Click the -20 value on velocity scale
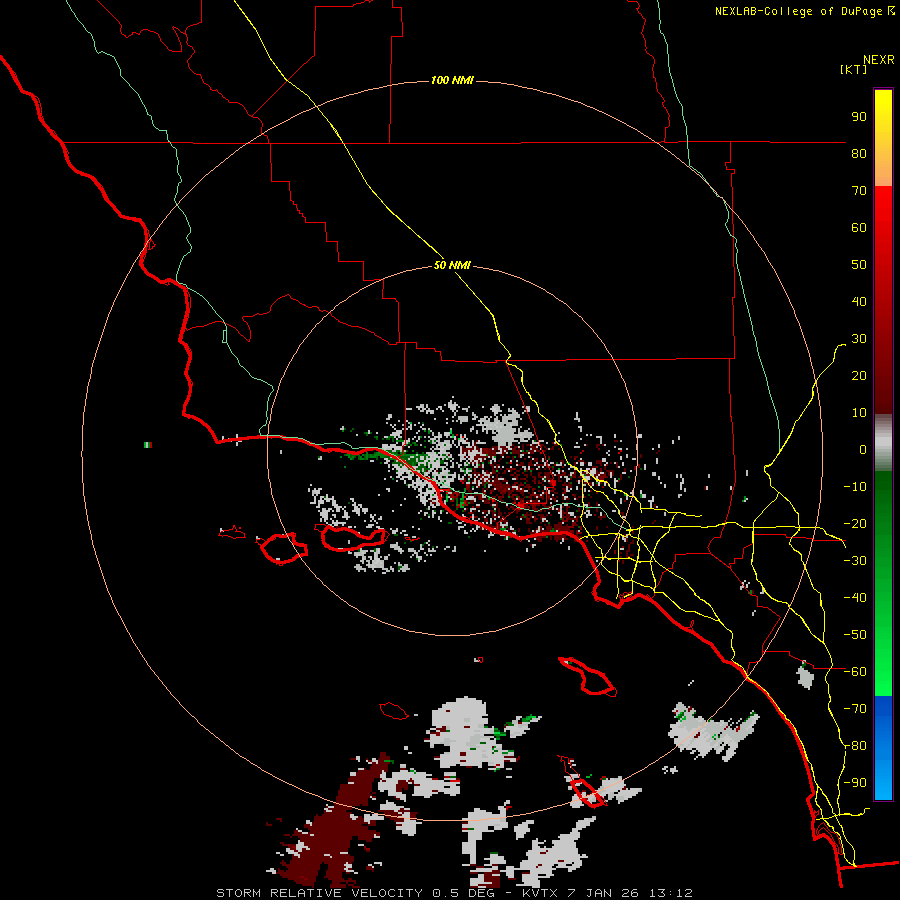This screenshot has width=900, height=900. pos(855,523)
